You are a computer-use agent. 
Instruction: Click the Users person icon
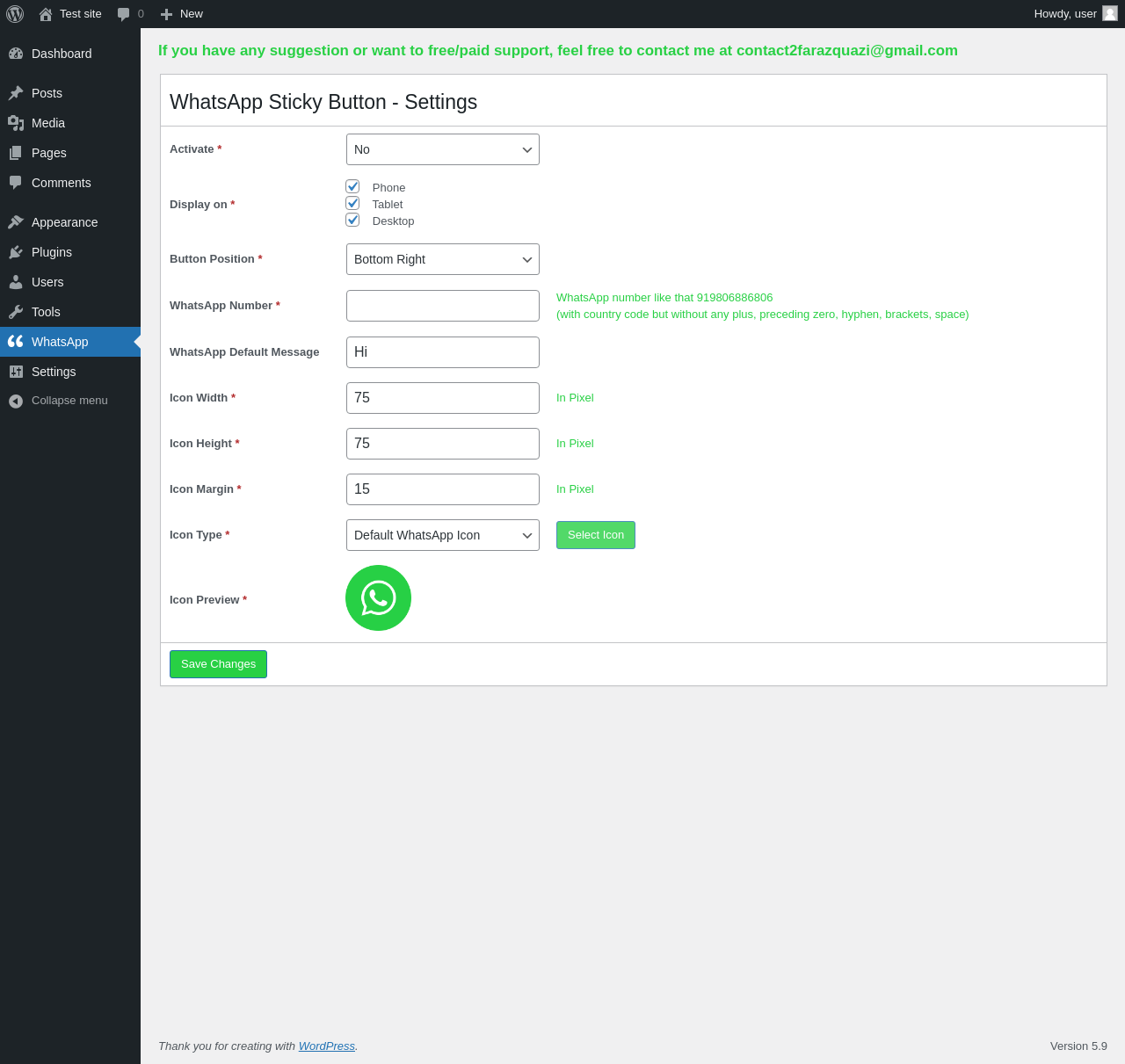click(16, 282)
